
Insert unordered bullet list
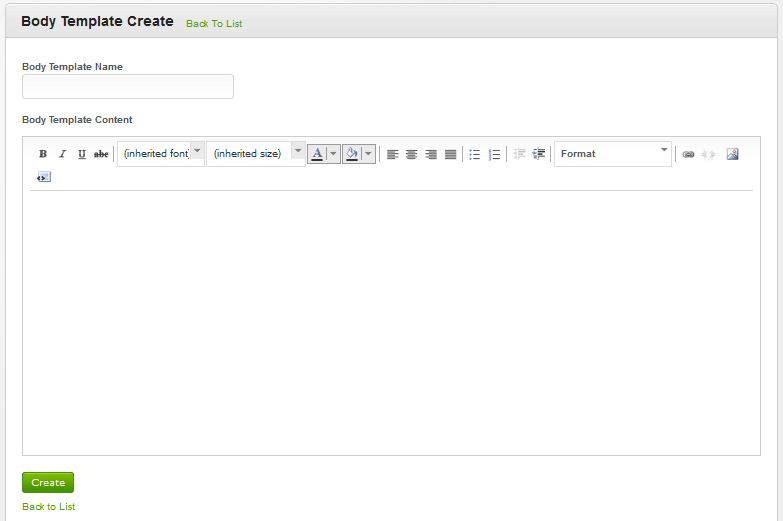pyautogui.click(x=474, y=154)
